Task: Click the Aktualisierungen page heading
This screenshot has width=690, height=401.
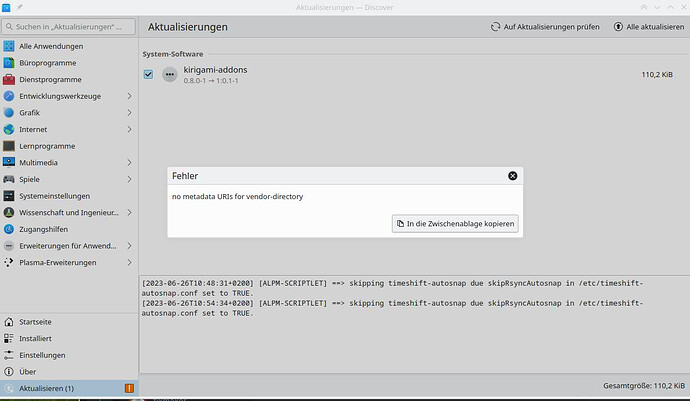Action: [x=187, y=27]
